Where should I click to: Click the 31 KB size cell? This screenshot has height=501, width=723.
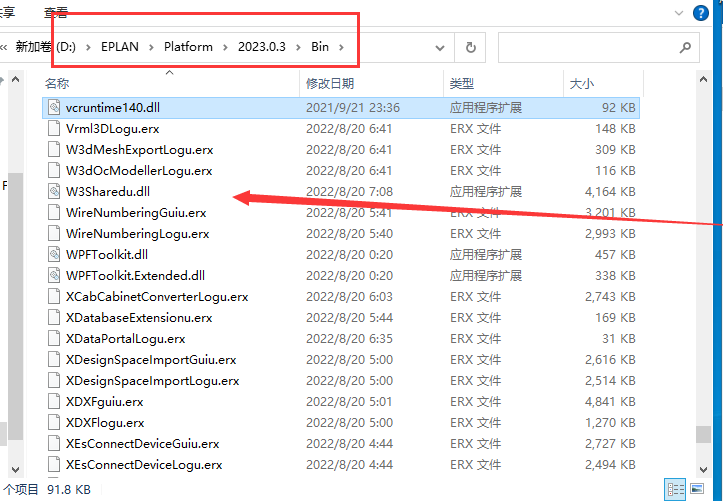pos(619,339)
